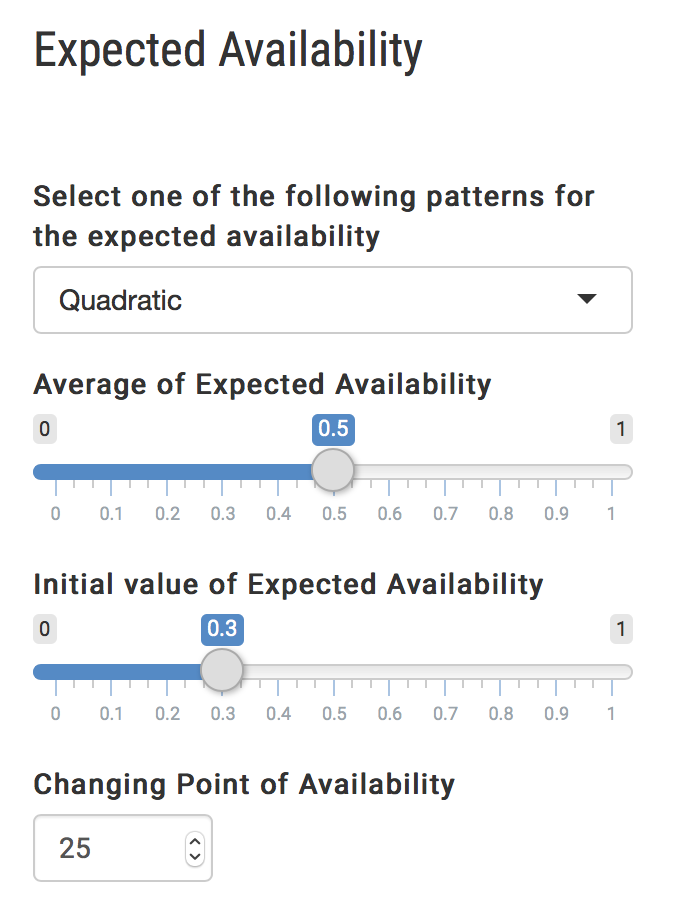Click the Average of Expected Availability slider handle
The width and height of the screenshot is (690, 906).
point(333,471)
